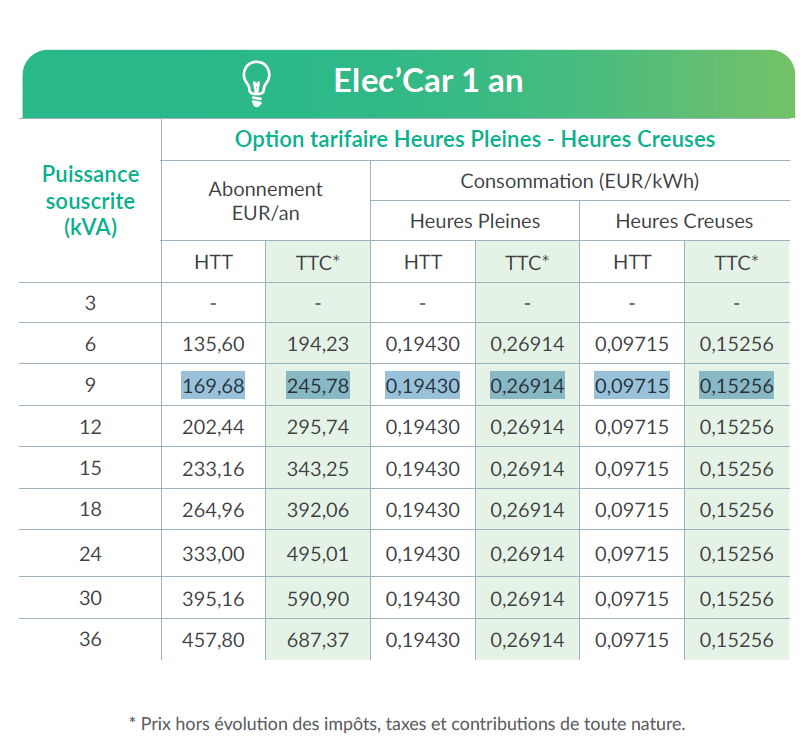Select the 3 kVA row label
Screen dimensions: 810x753
tap(90, 303)
